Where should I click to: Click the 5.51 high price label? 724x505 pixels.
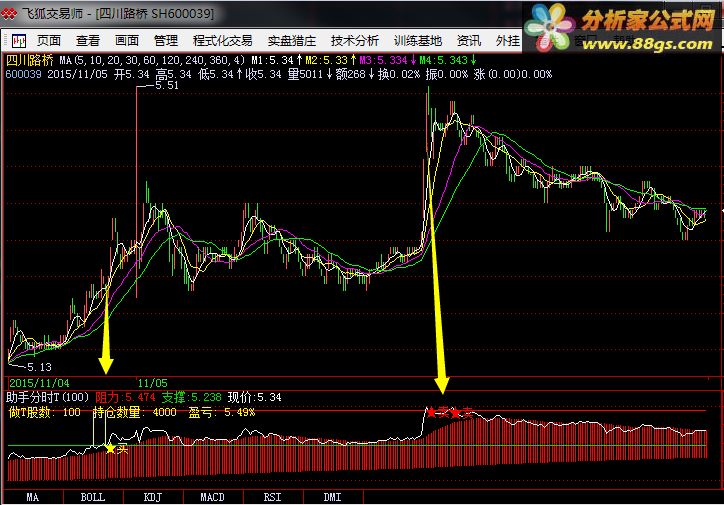[x=167, y=85]
